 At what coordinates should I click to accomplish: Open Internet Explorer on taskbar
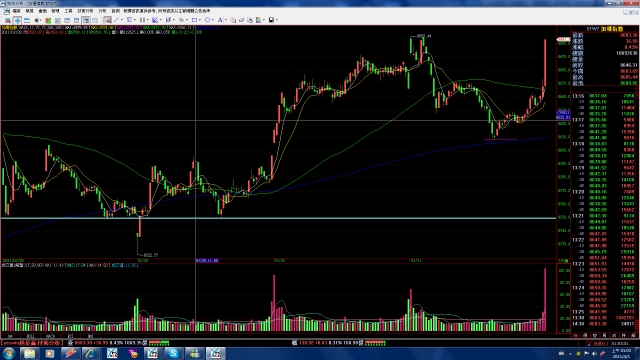[x=91, y=353]
